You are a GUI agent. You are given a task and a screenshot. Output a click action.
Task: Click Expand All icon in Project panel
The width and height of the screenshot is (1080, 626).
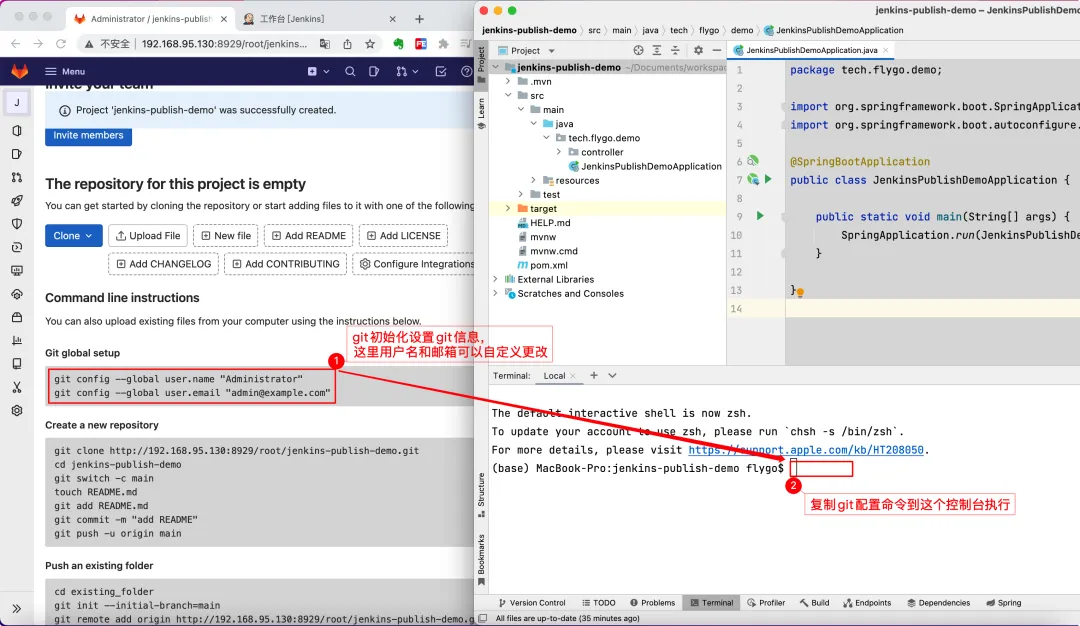(x=657, y=50)
